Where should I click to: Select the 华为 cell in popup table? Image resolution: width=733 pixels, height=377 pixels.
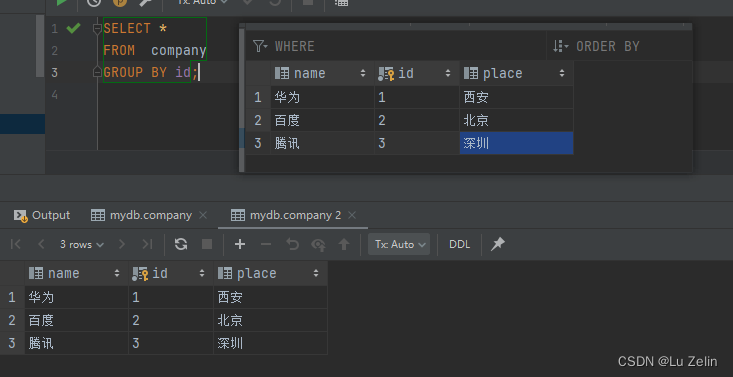pyautogui.click(x=323, y=97)
